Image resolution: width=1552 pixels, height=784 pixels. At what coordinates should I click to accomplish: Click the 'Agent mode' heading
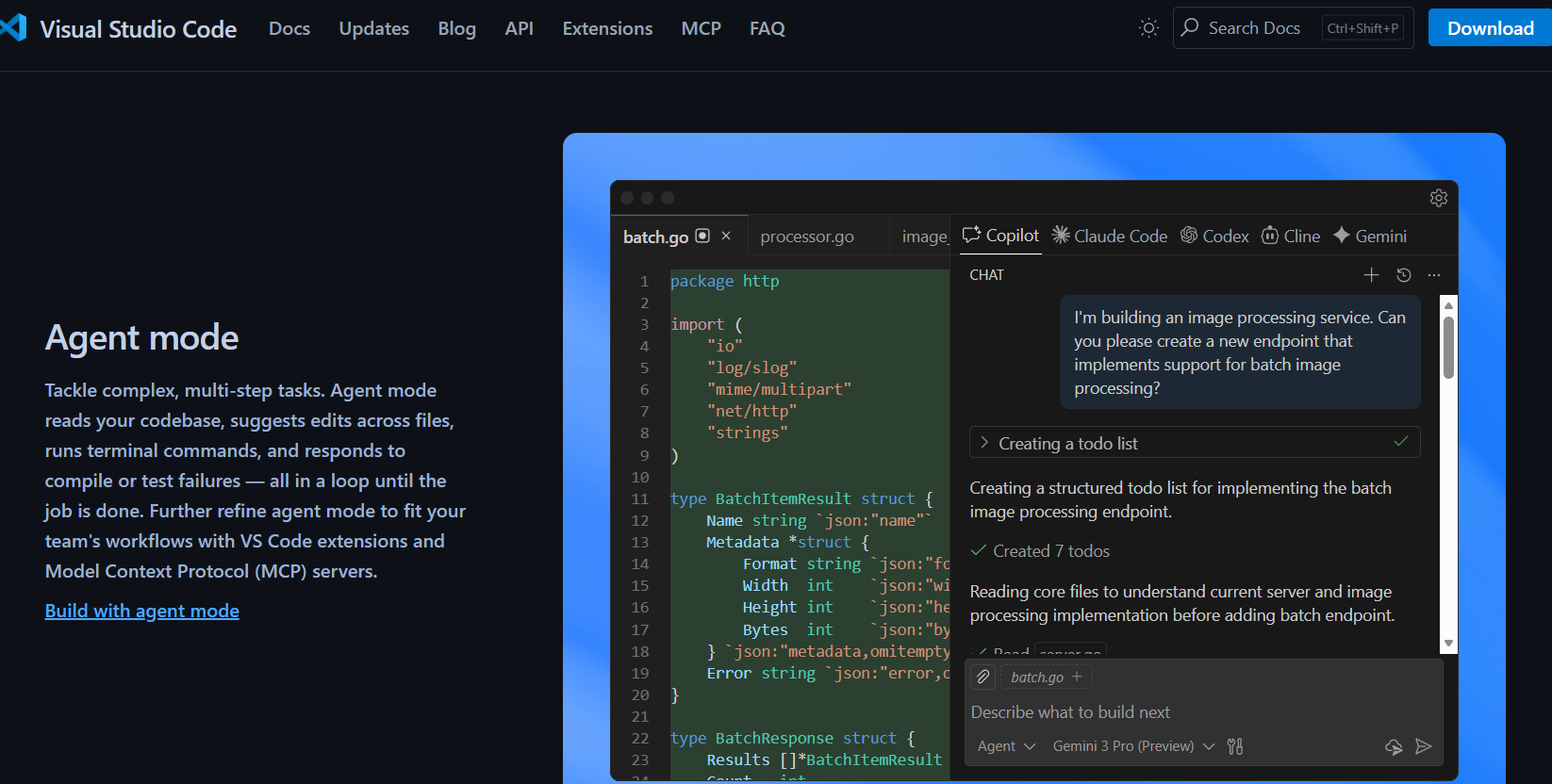click(x=142, y=337)
